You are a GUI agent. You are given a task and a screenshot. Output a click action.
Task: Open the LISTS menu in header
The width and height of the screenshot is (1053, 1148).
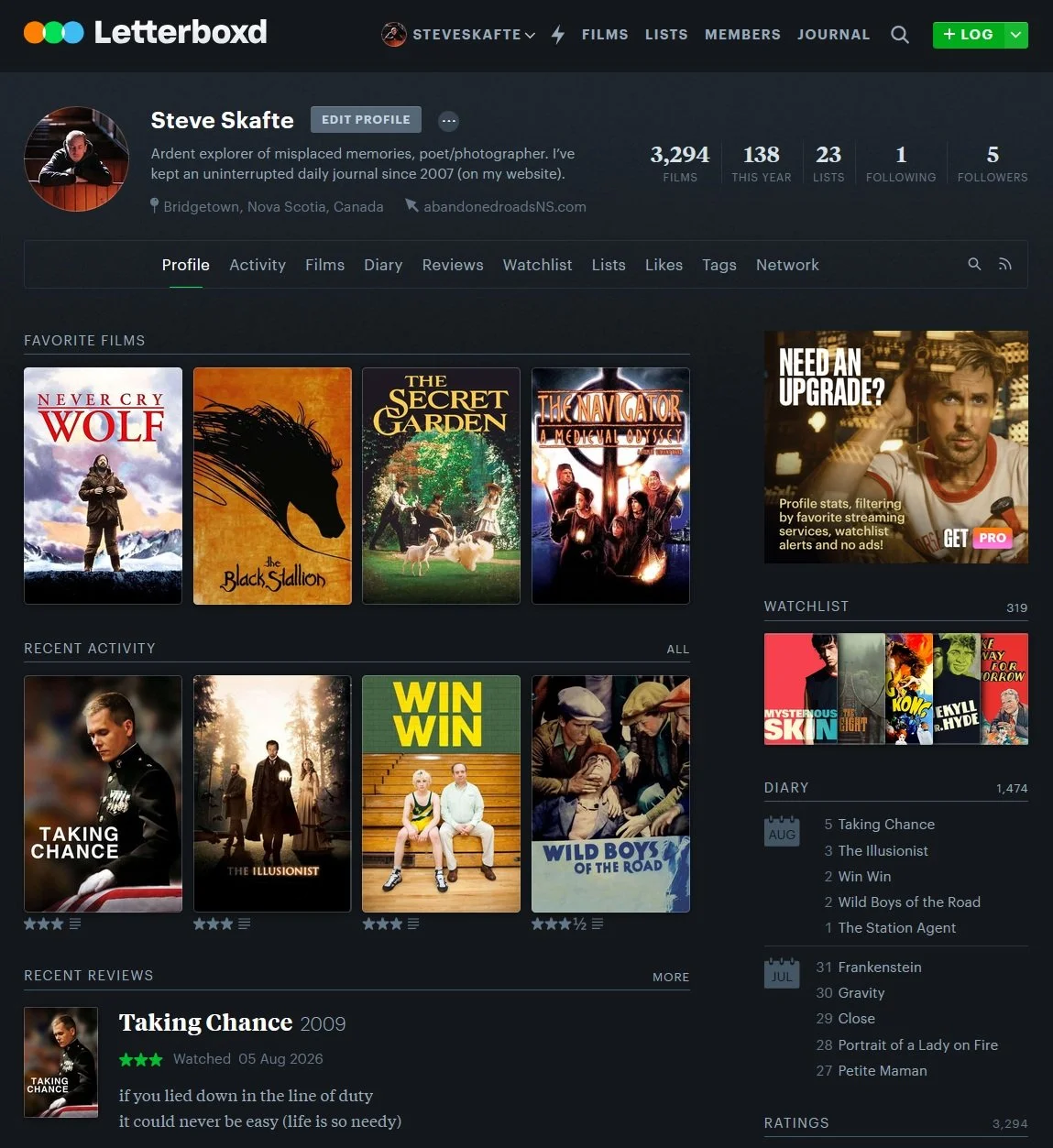pyautogui.click(x=666, y=35)
